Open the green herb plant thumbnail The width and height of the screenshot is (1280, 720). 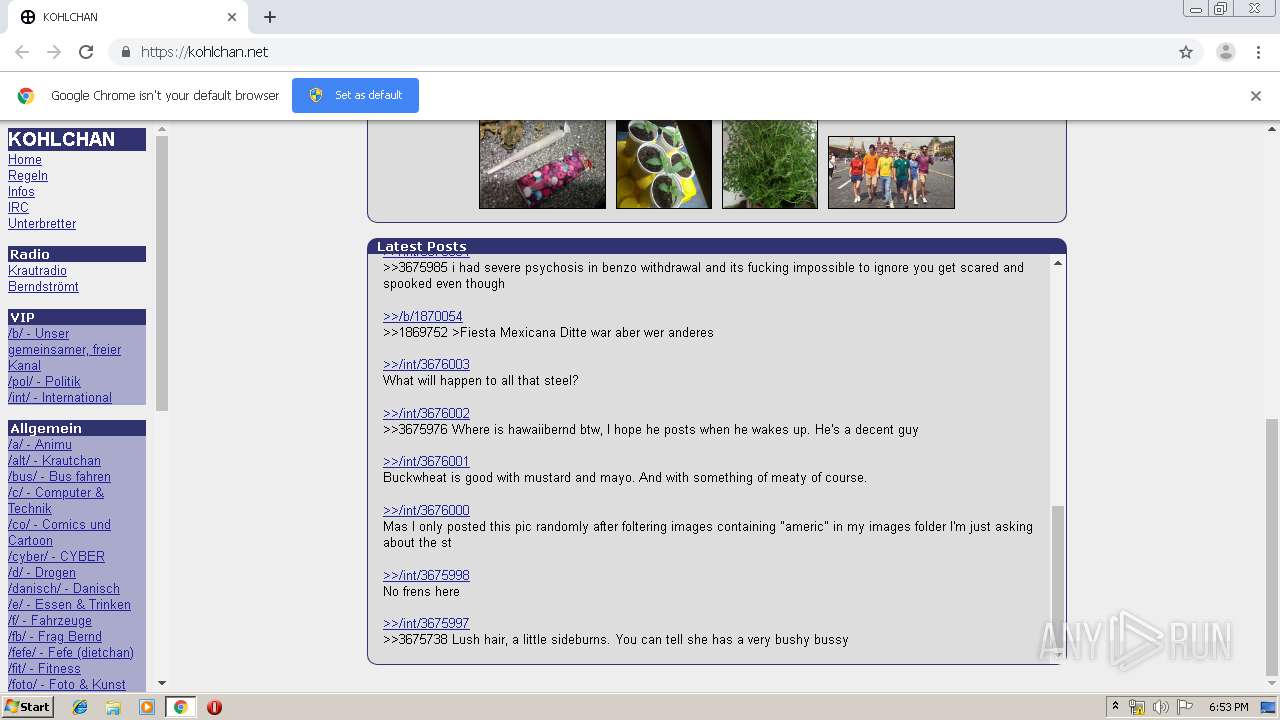[x=770, y=164]
